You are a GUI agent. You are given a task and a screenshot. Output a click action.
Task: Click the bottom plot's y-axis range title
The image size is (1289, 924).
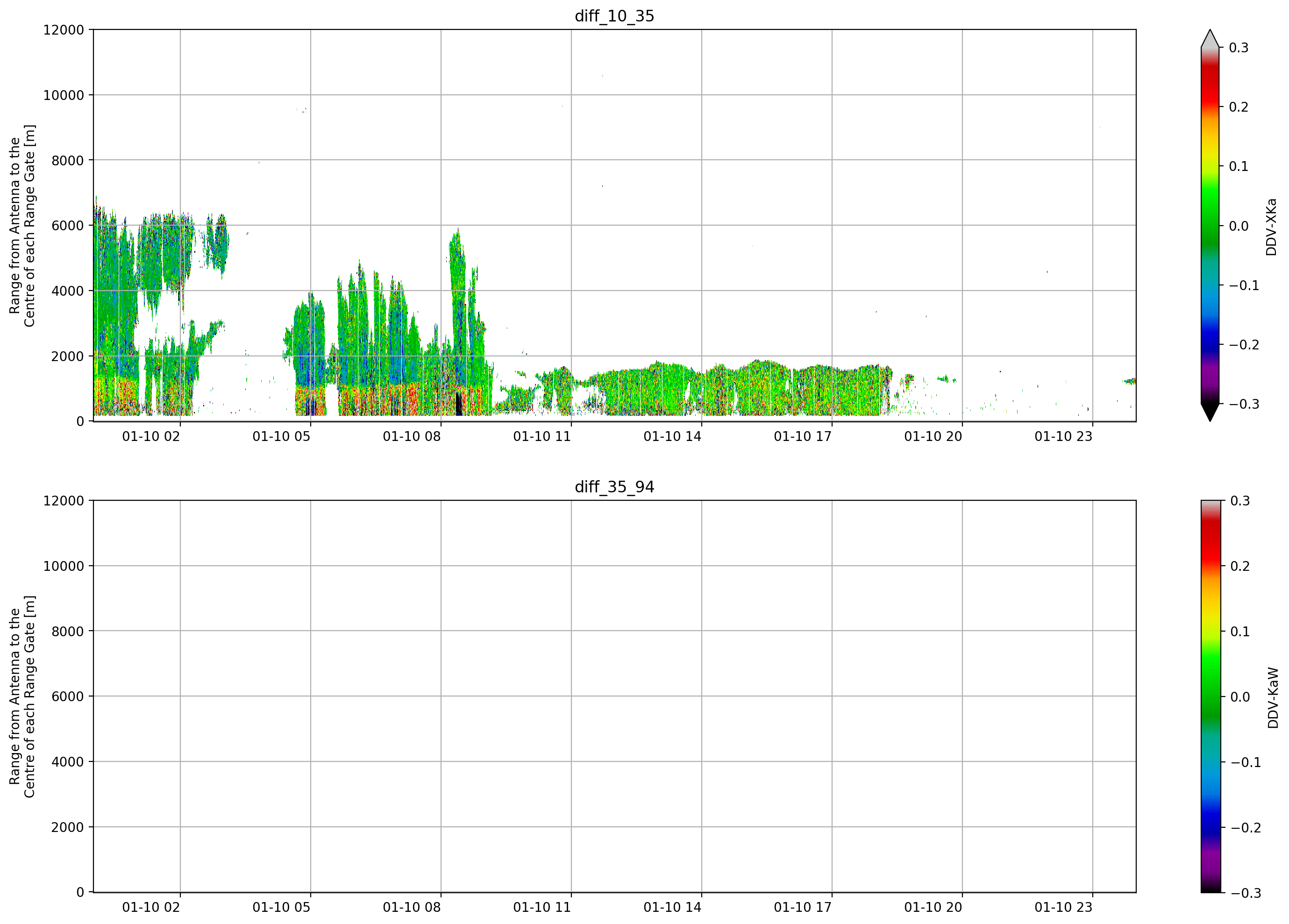click(22, 697)
